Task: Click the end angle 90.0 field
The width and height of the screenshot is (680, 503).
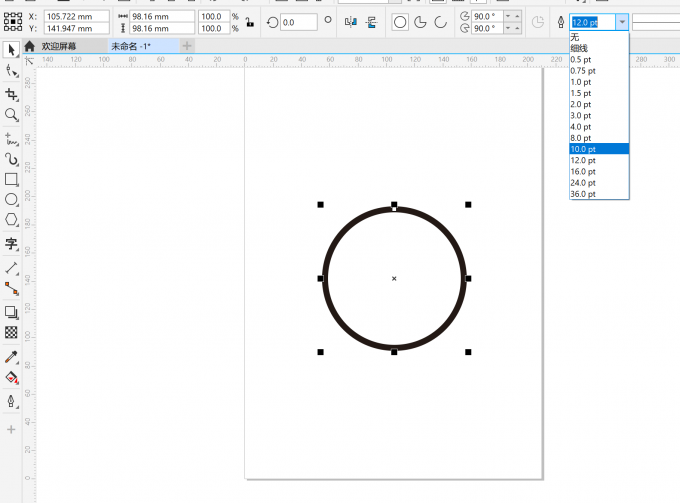Action: point(487,29)
